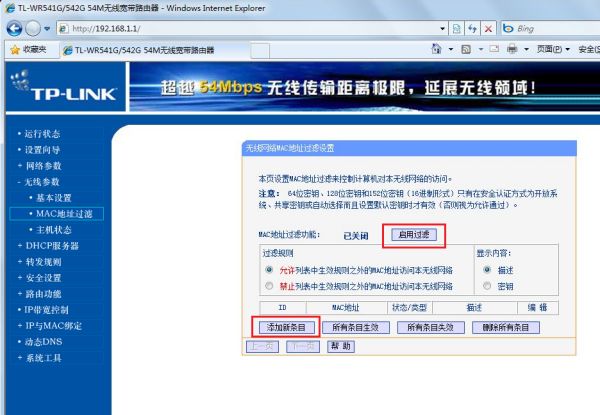600x415 pixels.
Task: Expand DHCP服务器 in the sidebar
Action: point(52,246)
